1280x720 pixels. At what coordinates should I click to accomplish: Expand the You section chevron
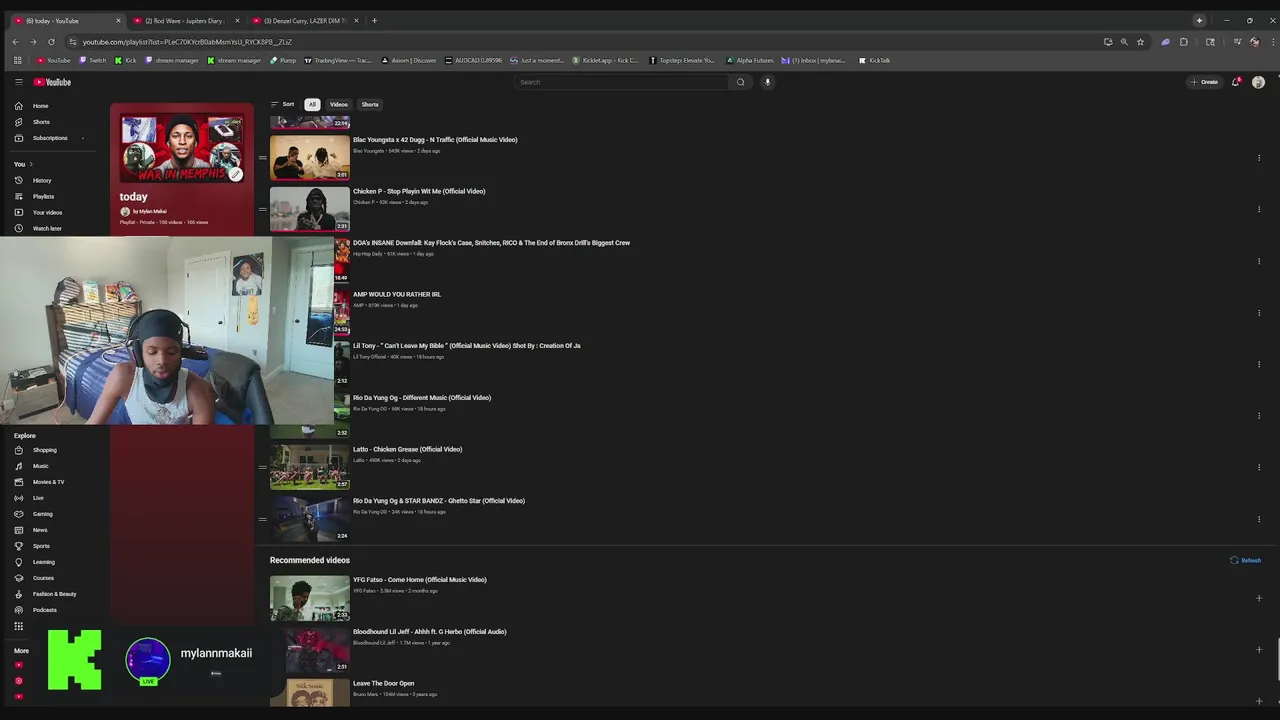coord(31,164)
